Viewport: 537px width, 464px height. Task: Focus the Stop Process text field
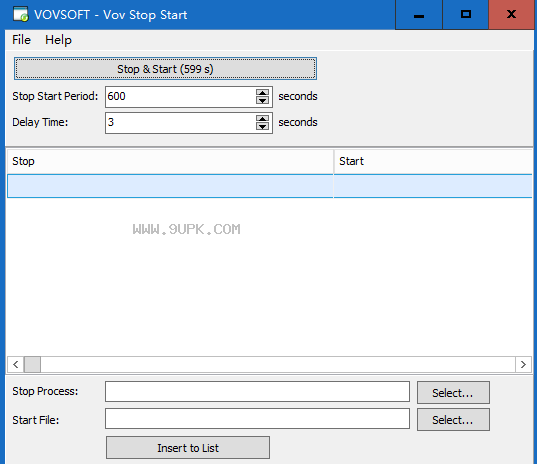[258, 391]
